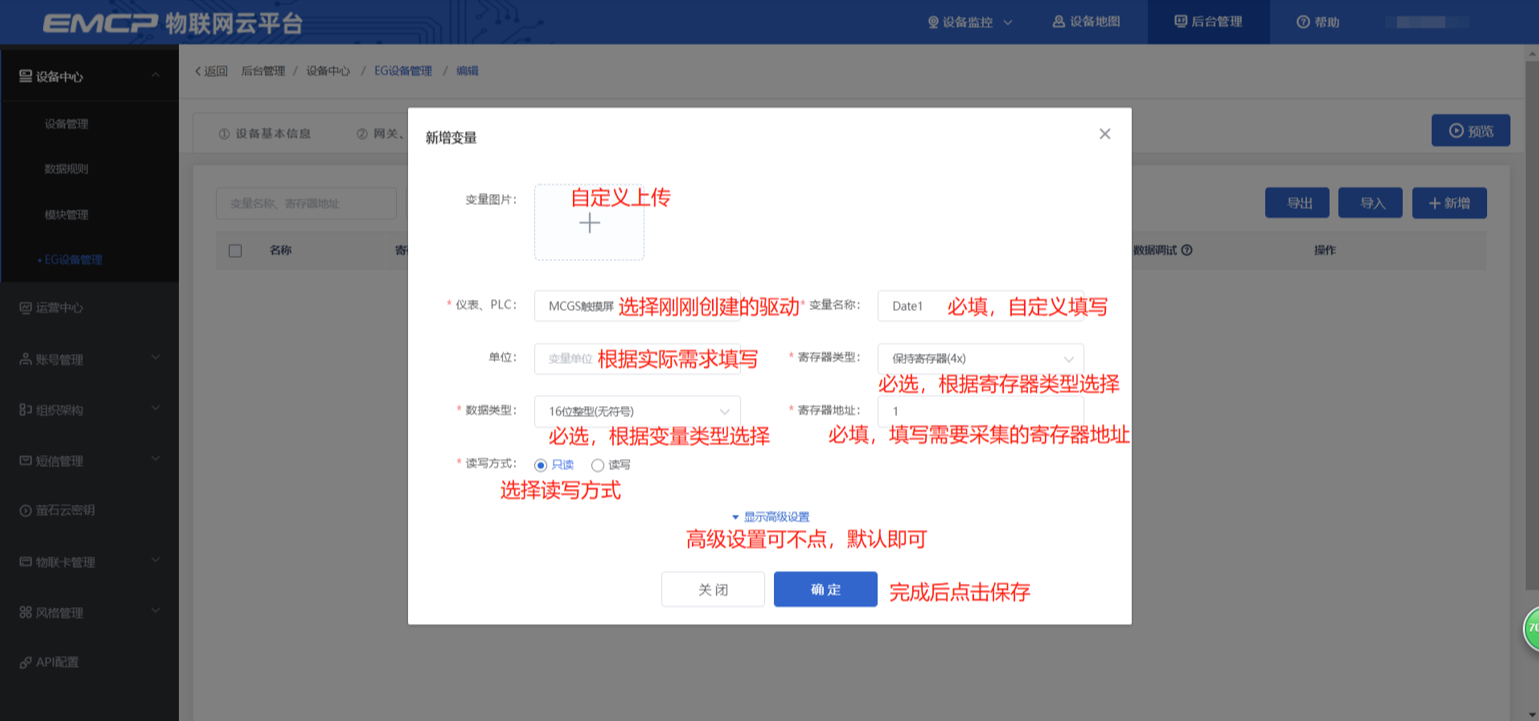Click the EMCP 物联网云平台 logo
This screenshot has width=1539, height=721.
[x=172, y=24]
